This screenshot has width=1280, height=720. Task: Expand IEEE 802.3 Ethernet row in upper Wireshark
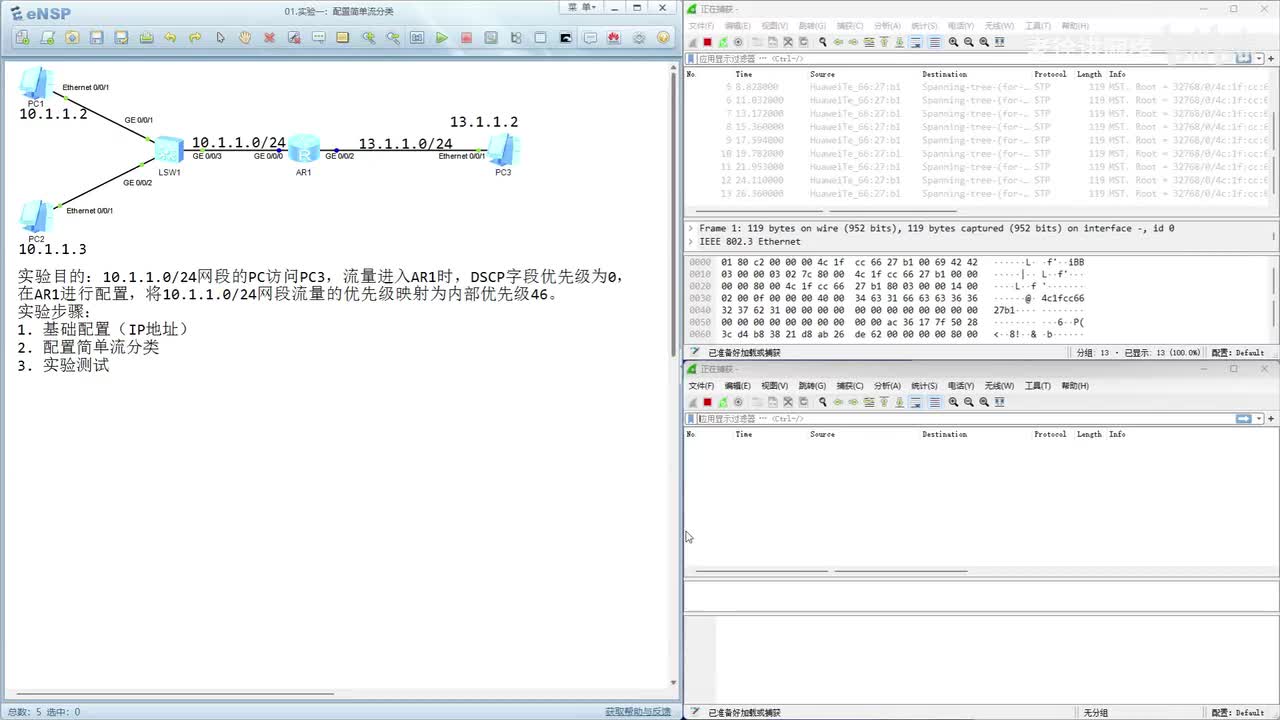(x=690, y=241)
